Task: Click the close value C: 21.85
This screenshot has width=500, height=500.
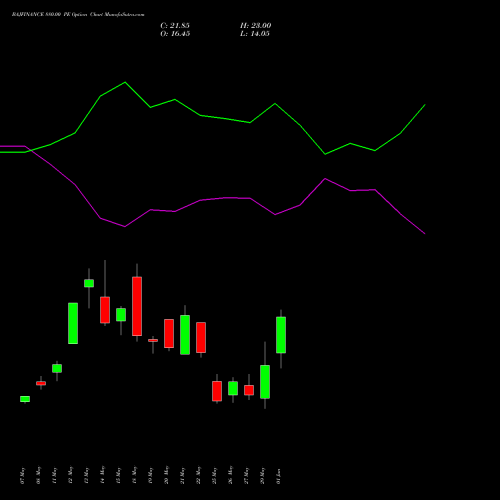Action: coord(175,25)
